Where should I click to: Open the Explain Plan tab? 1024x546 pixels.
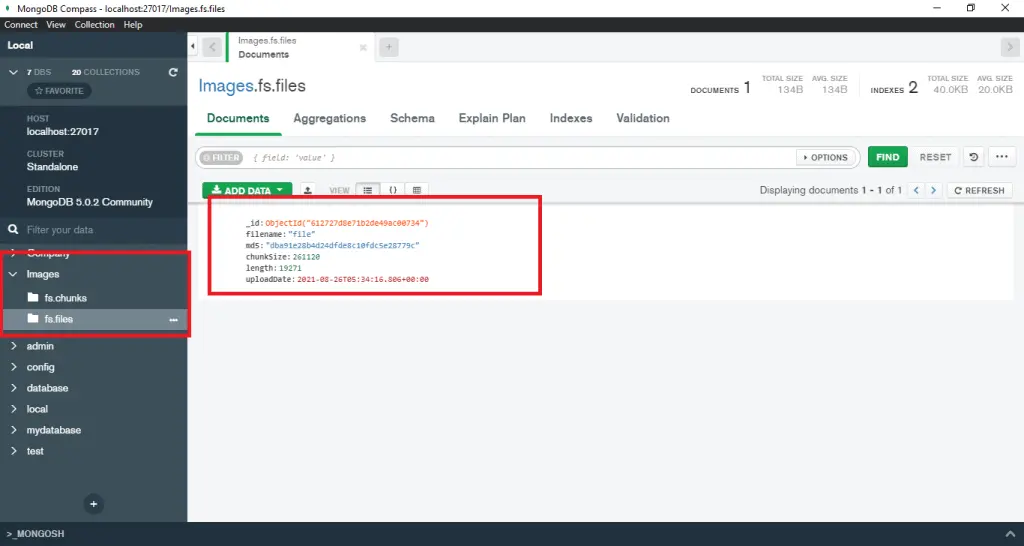tap(492, 118)
